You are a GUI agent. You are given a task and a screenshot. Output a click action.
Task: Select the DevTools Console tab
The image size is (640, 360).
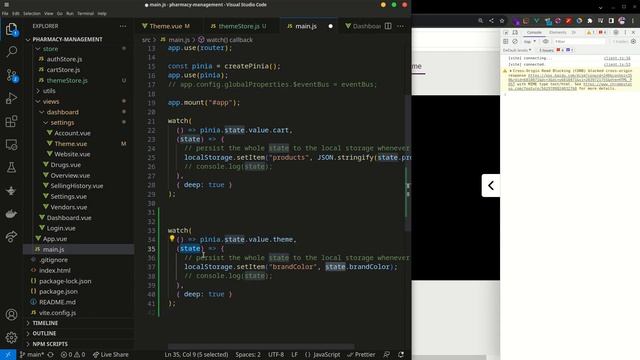[x=534, y=32]
